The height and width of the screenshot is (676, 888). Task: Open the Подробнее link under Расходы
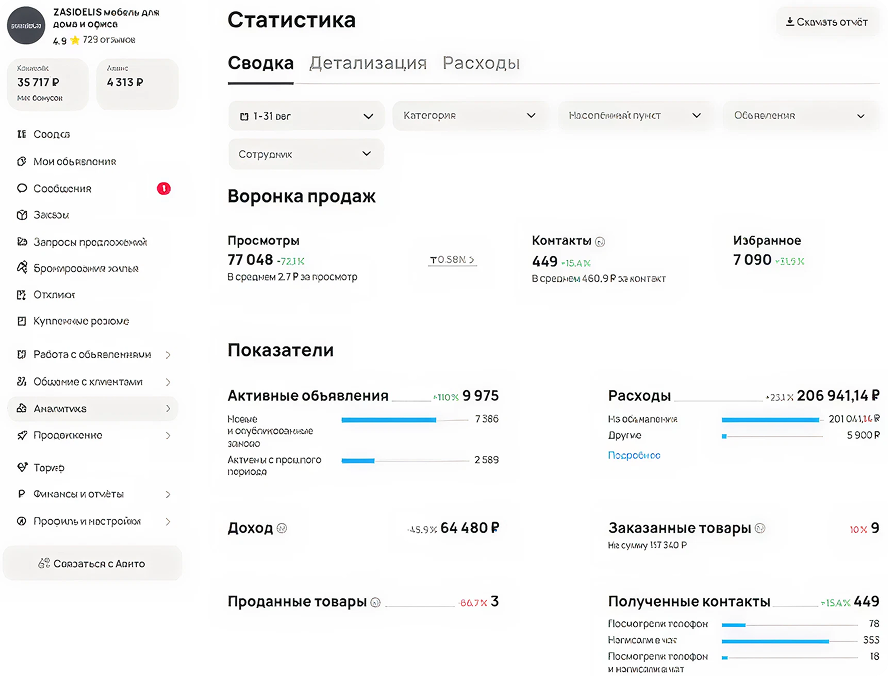(634, 455)
